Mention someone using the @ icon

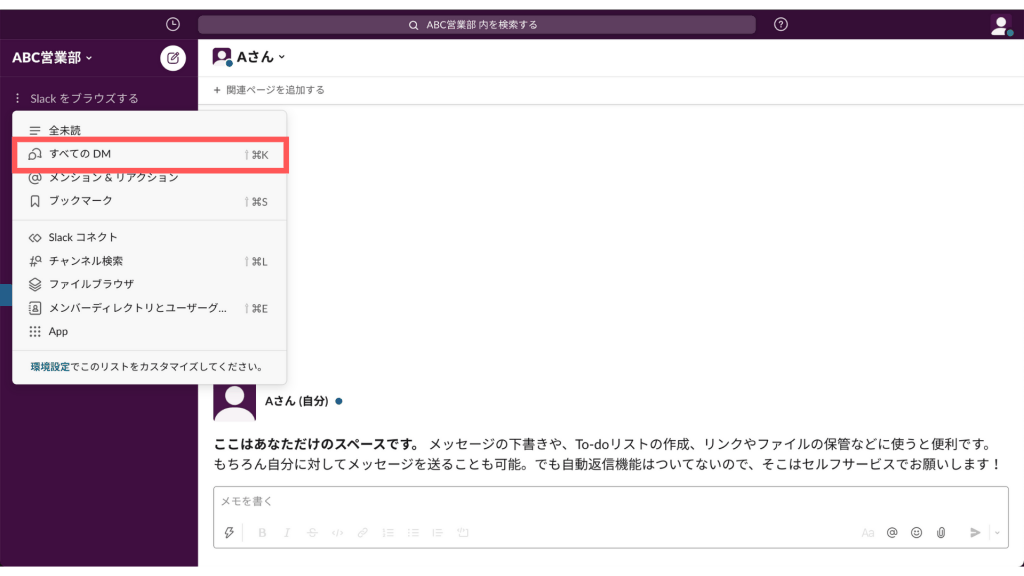890,533
